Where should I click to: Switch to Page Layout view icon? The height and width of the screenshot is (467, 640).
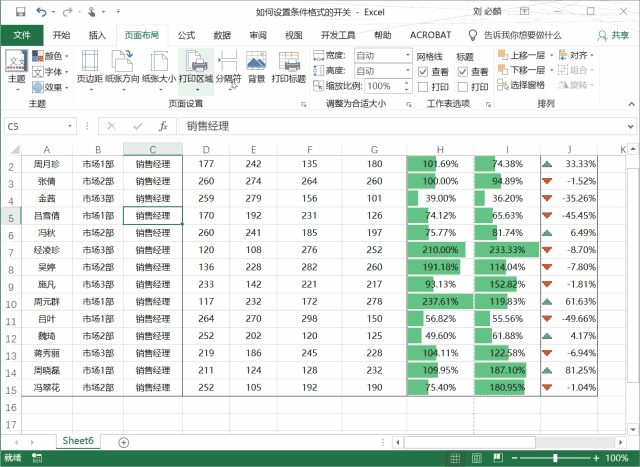477,458
